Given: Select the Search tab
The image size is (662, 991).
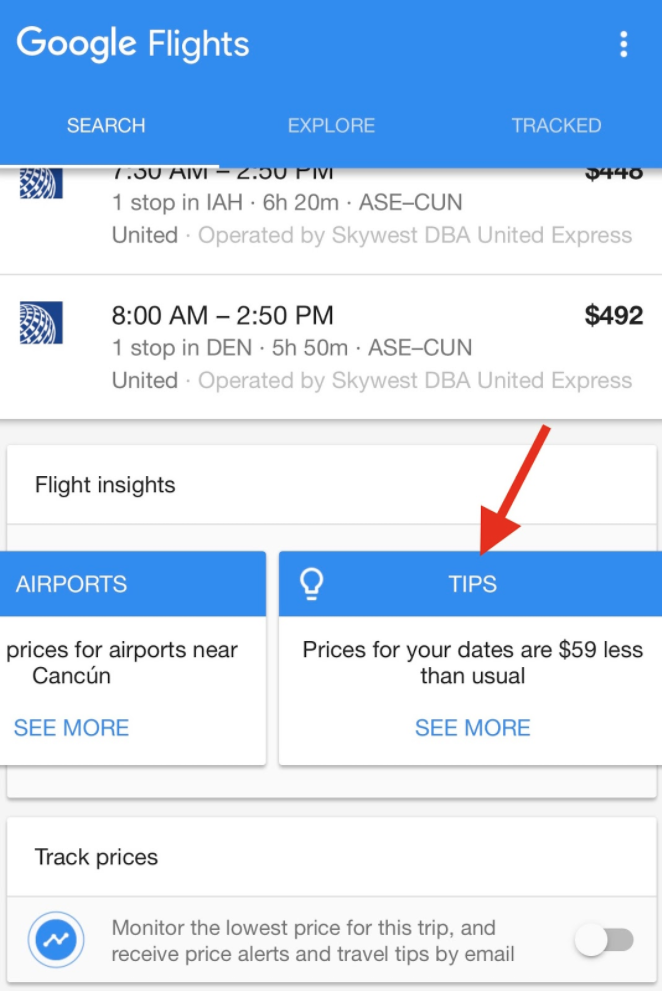Looking at the screenshot, I should [x=106, y=125].
